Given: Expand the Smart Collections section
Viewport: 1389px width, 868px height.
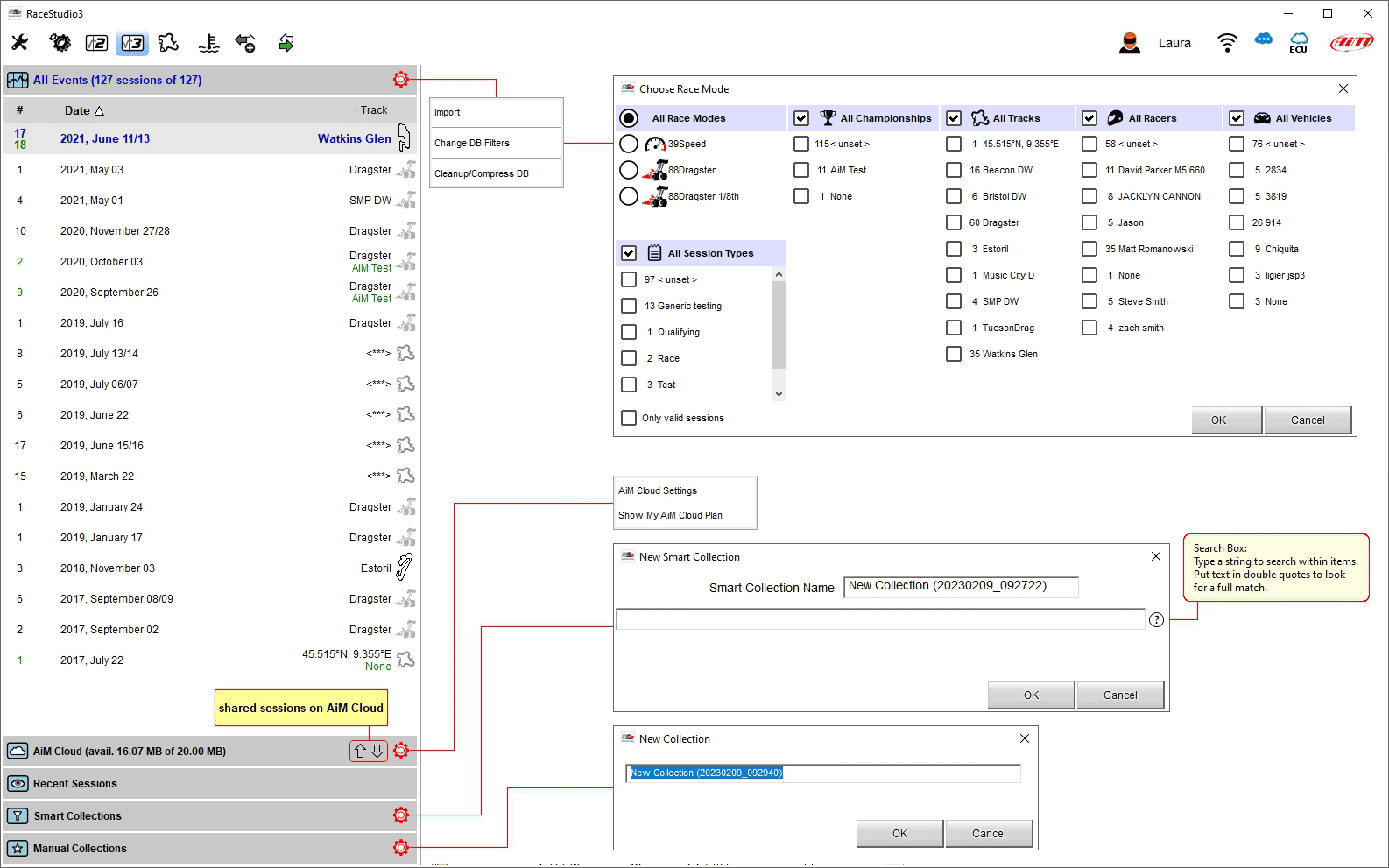Looking at the screenshot, I should click(x=210, y=815).
